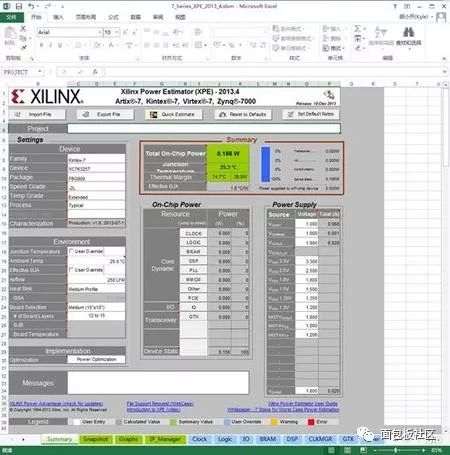
Task: Click the insert function fx icon
Action: 95,72
